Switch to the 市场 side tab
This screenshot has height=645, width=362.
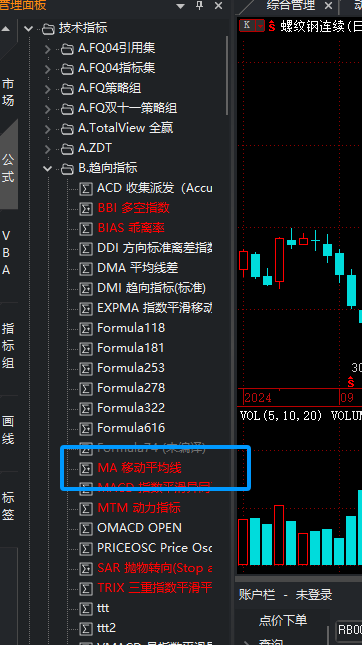point(8,92)
